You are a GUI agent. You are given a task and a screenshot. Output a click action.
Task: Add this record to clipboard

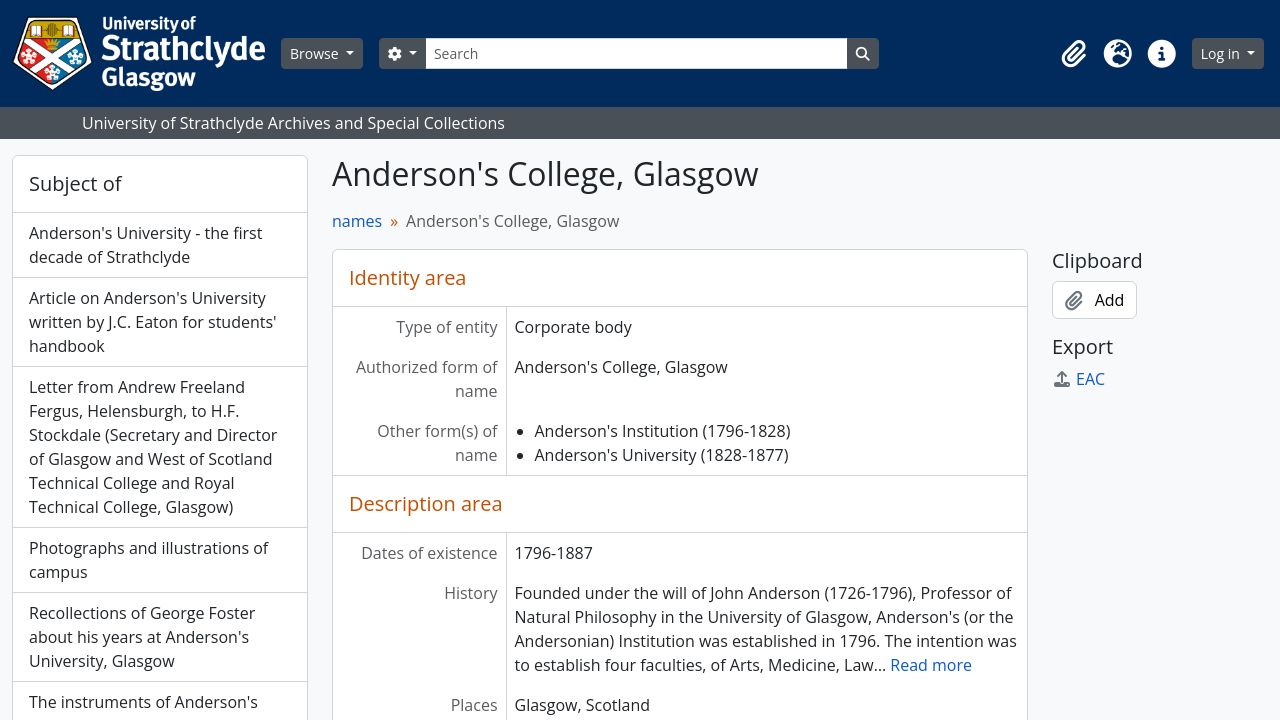1094,300
